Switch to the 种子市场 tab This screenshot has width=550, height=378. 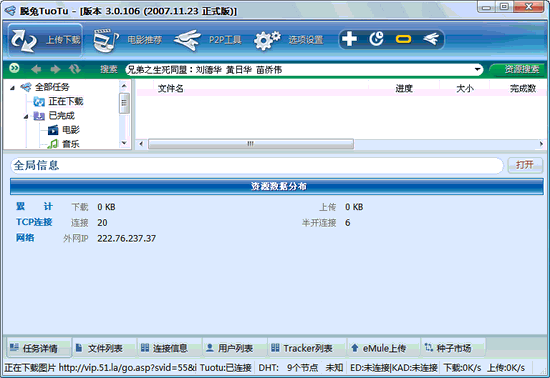tap(454, 348)
